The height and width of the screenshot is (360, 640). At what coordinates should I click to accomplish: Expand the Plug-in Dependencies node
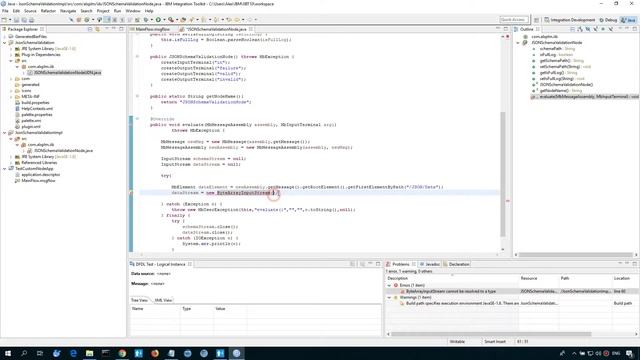click(11, 55)
